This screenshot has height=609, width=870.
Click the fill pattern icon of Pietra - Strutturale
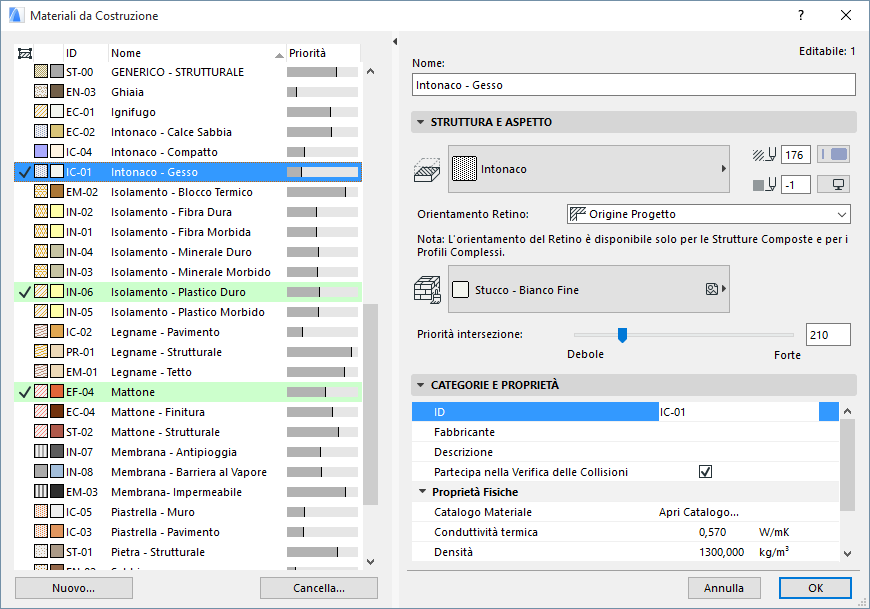point(41,552)
